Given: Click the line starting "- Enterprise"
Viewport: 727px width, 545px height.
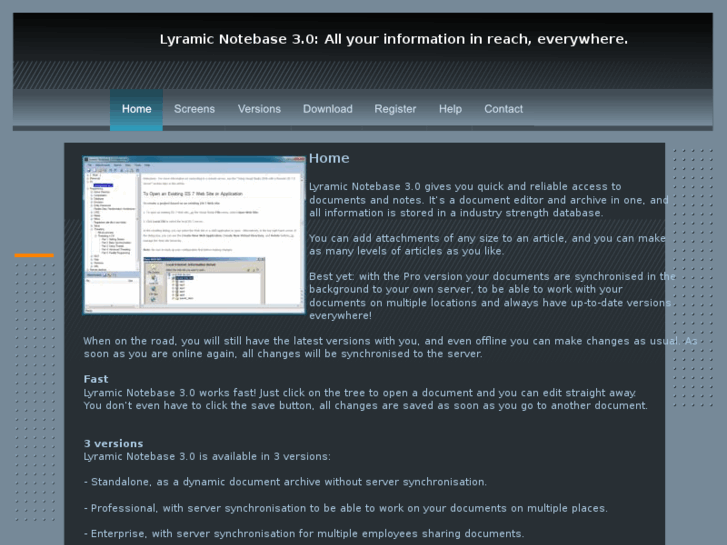Looking at the screenshot, I should coord(304,534).
